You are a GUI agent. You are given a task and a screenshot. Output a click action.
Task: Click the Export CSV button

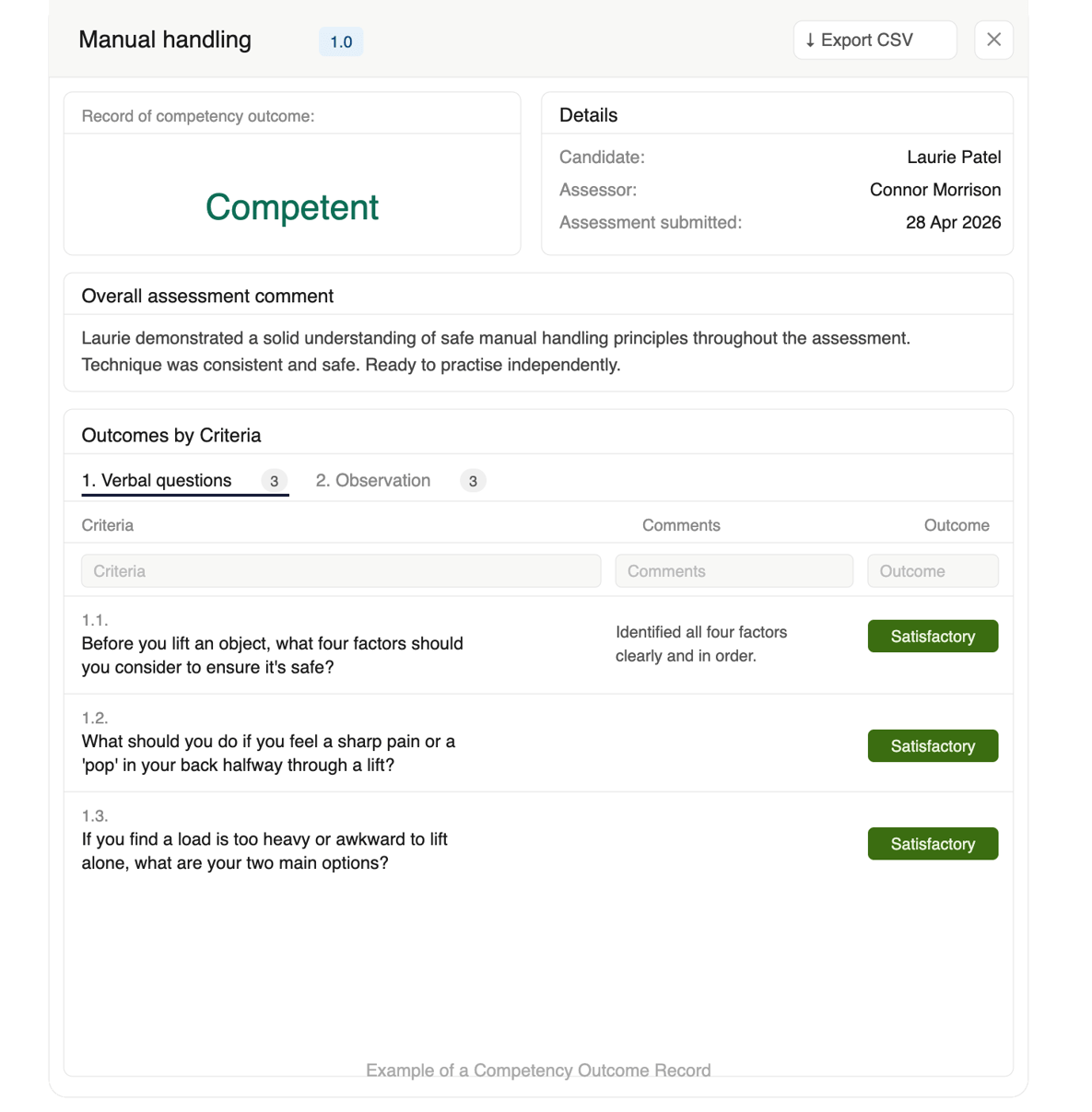tap(875, 40)
